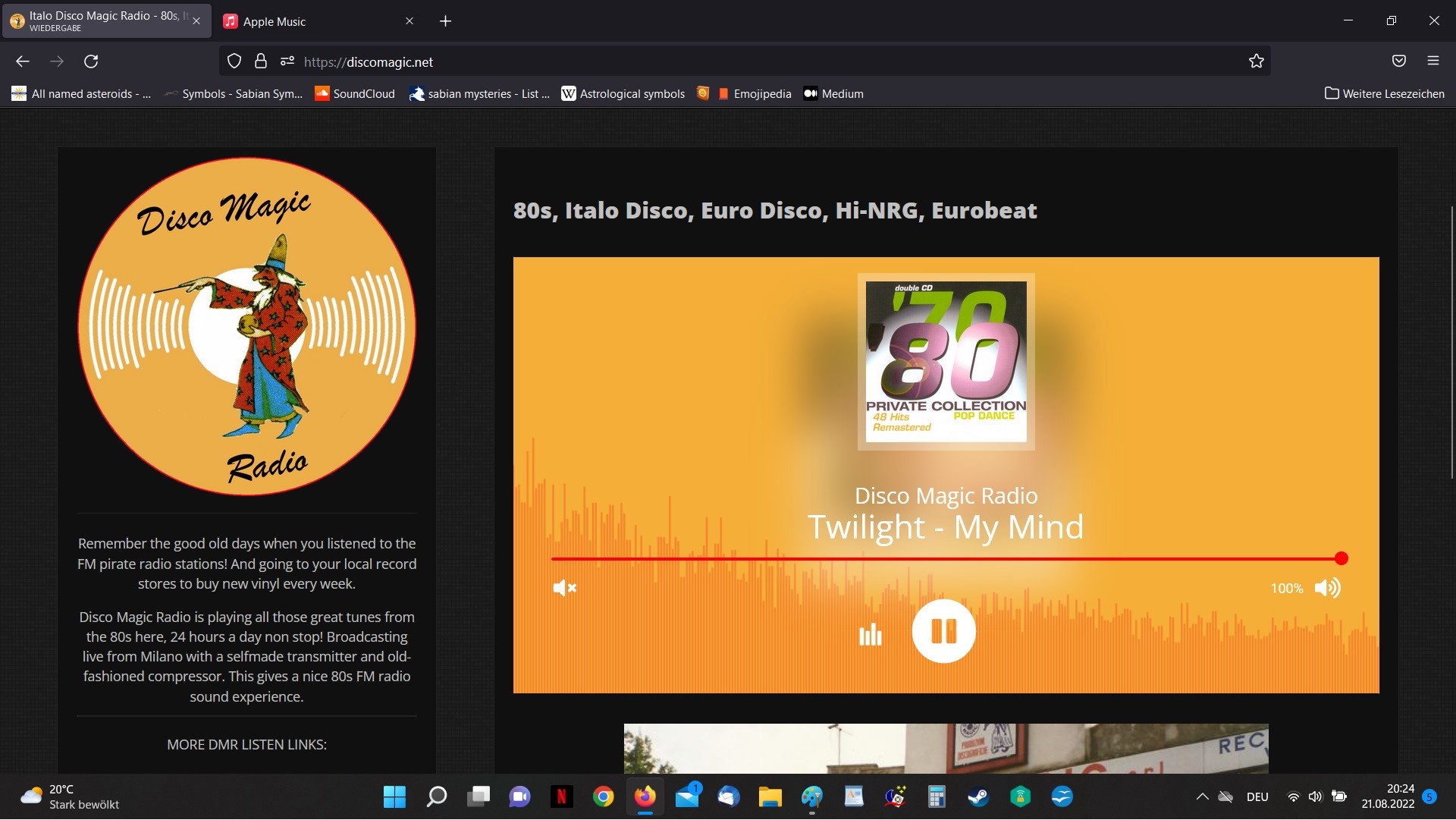This screenshot has width=1456, height=820.
Task: Expand Weitere Lesezeichen bookmarks folder
Action: [1384, 94]
